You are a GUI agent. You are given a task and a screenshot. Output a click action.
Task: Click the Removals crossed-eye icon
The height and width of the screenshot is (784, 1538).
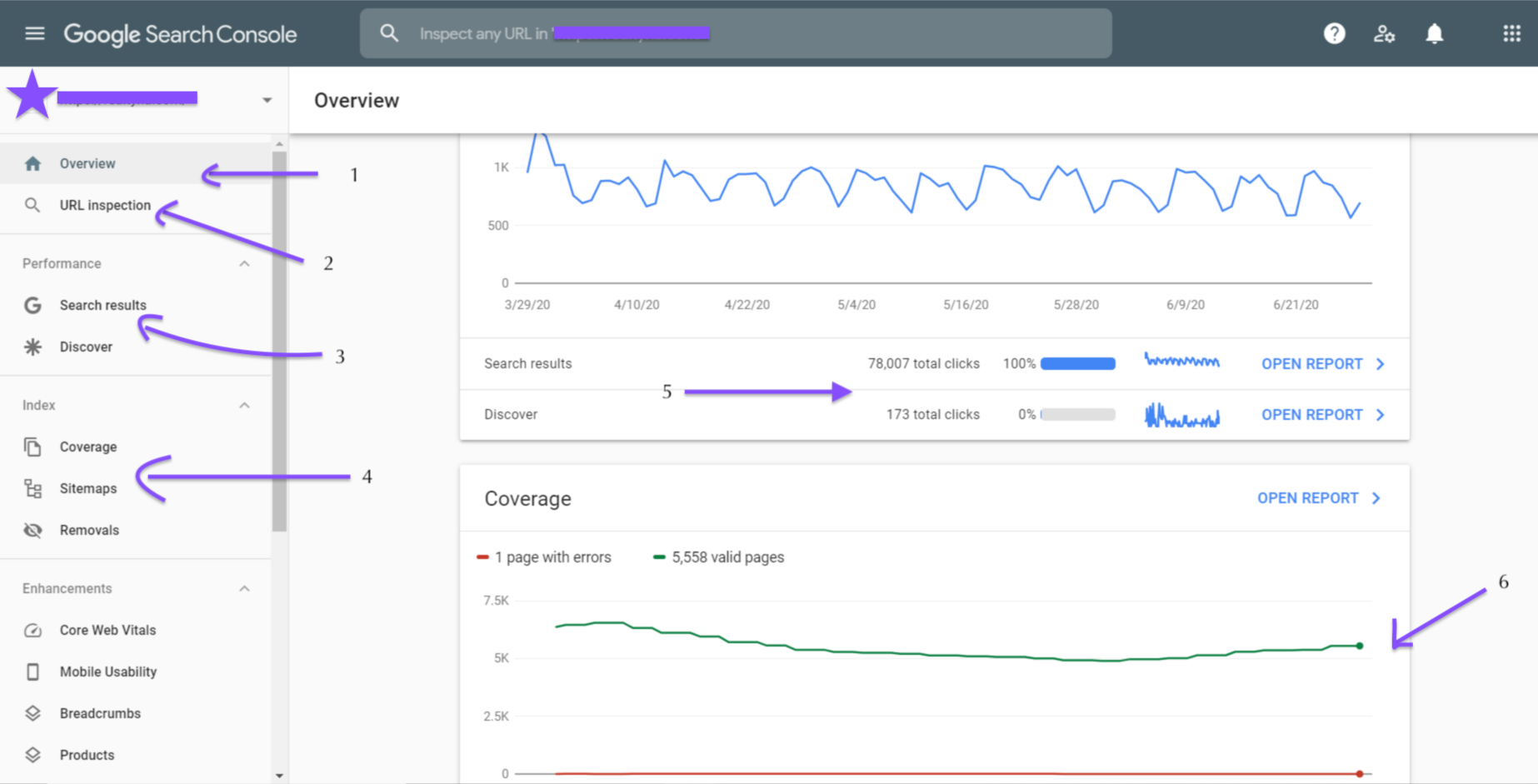(x=32, y=530)
